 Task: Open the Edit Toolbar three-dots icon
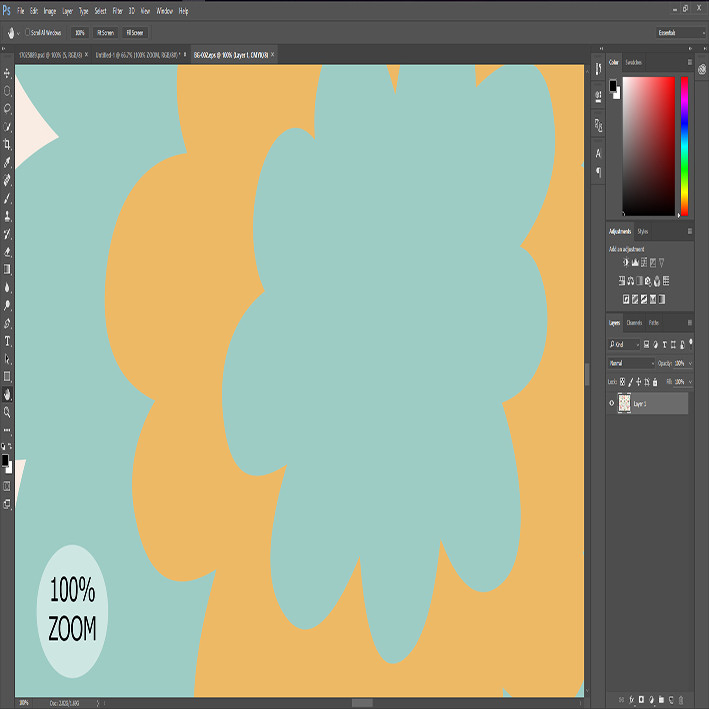(7, 430)
